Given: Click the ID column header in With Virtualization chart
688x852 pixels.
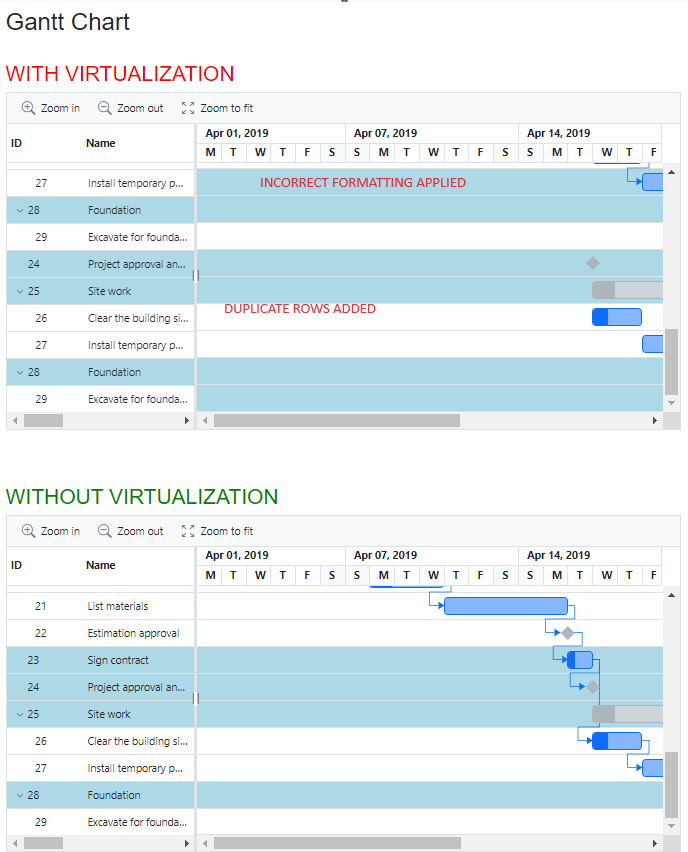Looking at the screenshot, I should click(17, 143).
